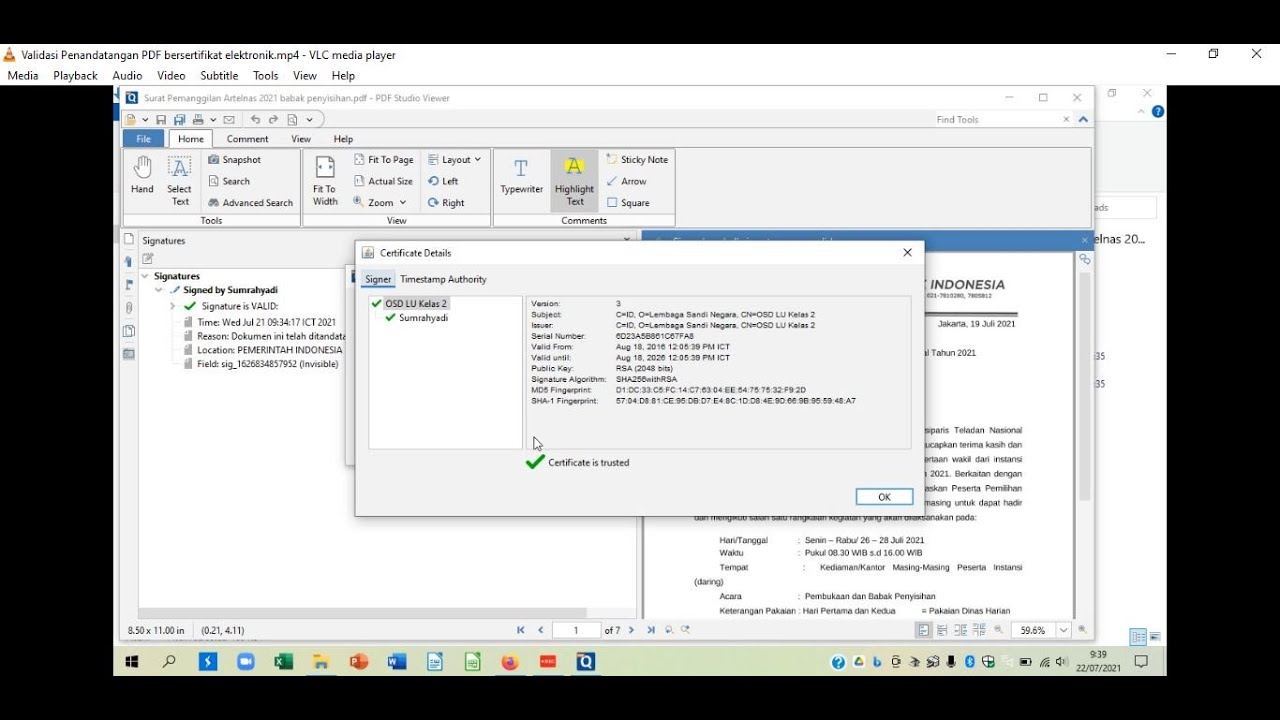Click the page number input field
Viewport: 1280px width, 720px height.
pyautogui.click(x=578, y=630)
